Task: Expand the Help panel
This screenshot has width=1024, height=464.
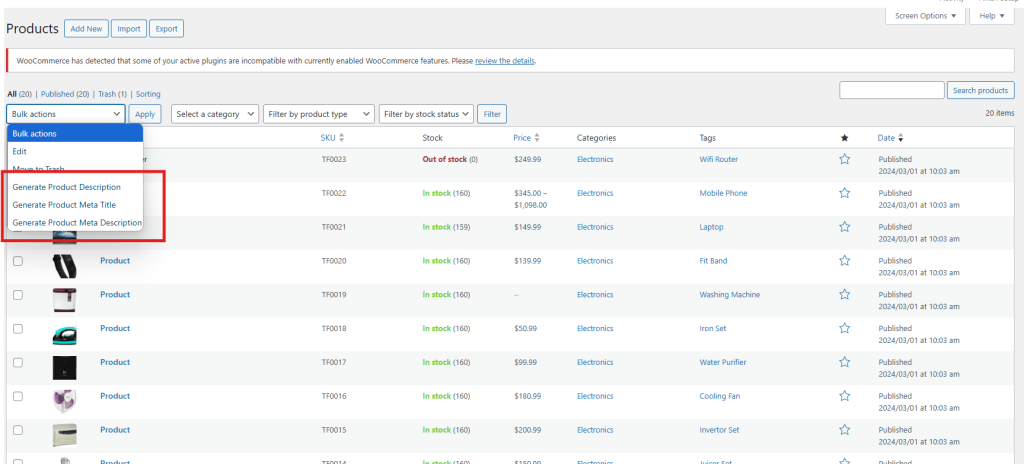Action: click(992, 16)
